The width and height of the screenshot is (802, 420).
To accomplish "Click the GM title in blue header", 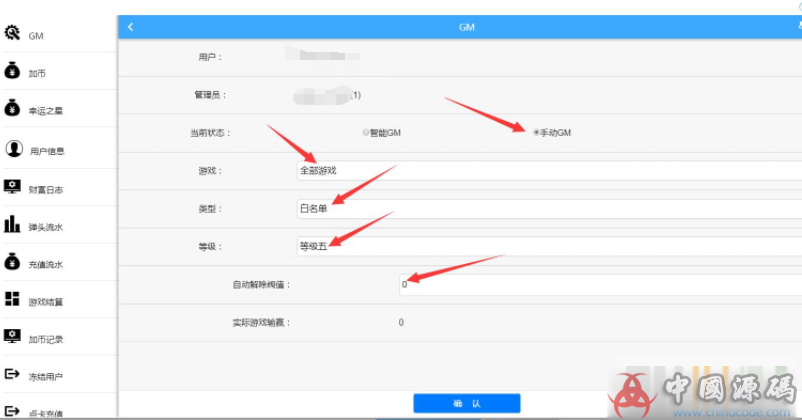I will pyautogui.click(x=466, y=27).
